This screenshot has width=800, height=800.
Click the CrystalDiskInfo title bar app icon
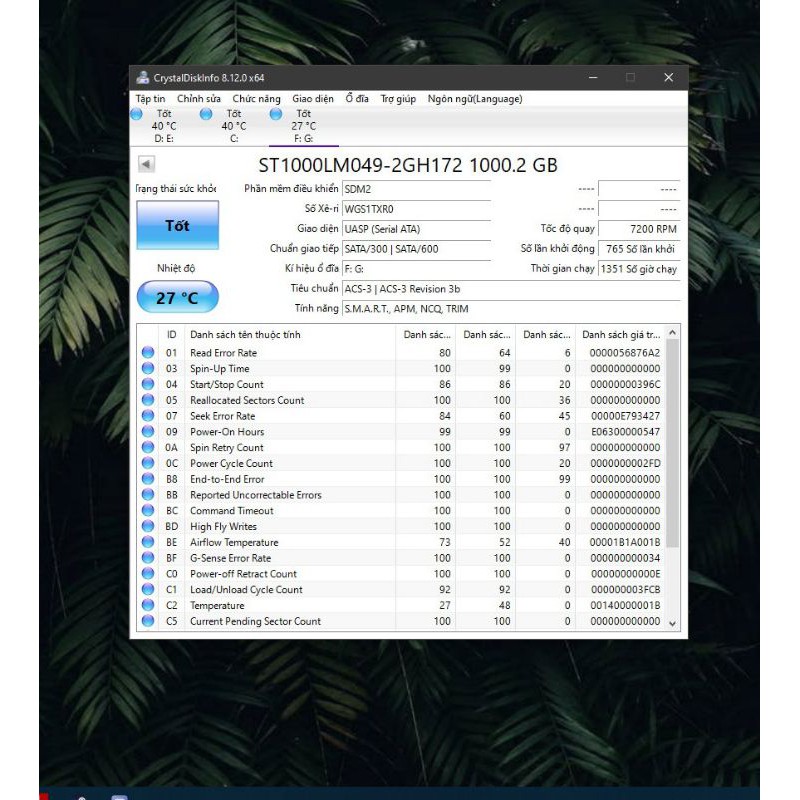(143, 78)
